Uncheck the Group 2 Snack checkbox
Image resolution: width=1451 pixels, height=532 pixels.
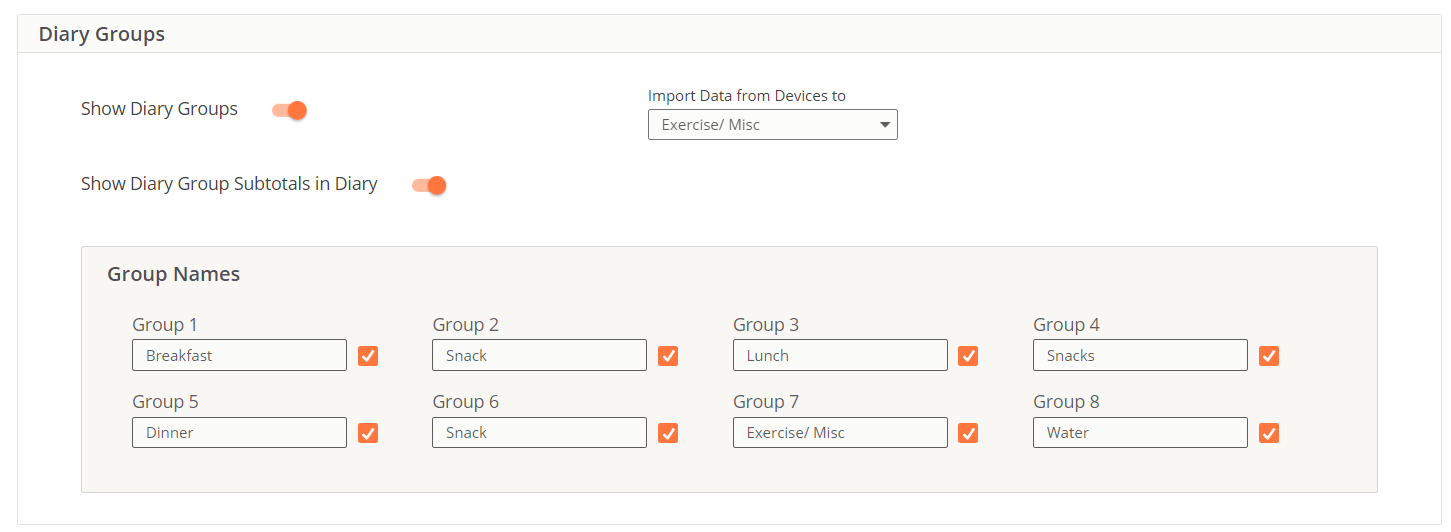pos(668,356)
